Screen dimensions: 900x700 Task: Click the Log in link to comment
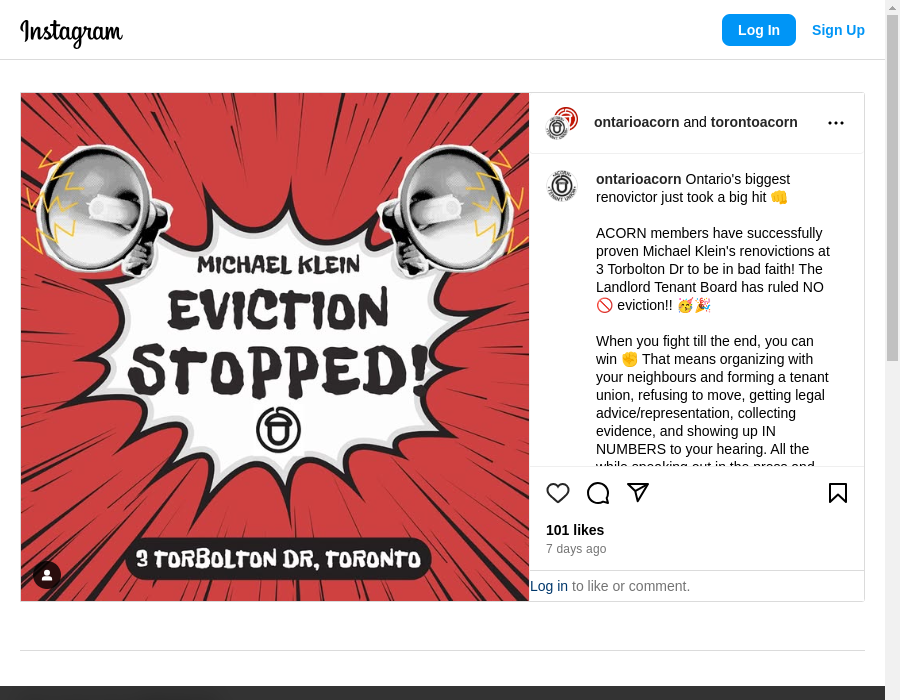coord(549,586)
